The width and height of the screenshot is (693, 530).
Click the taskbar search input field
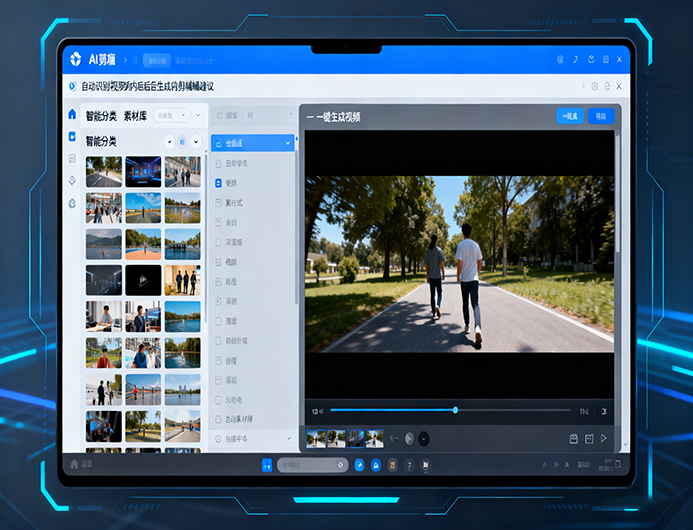[312, 465]
